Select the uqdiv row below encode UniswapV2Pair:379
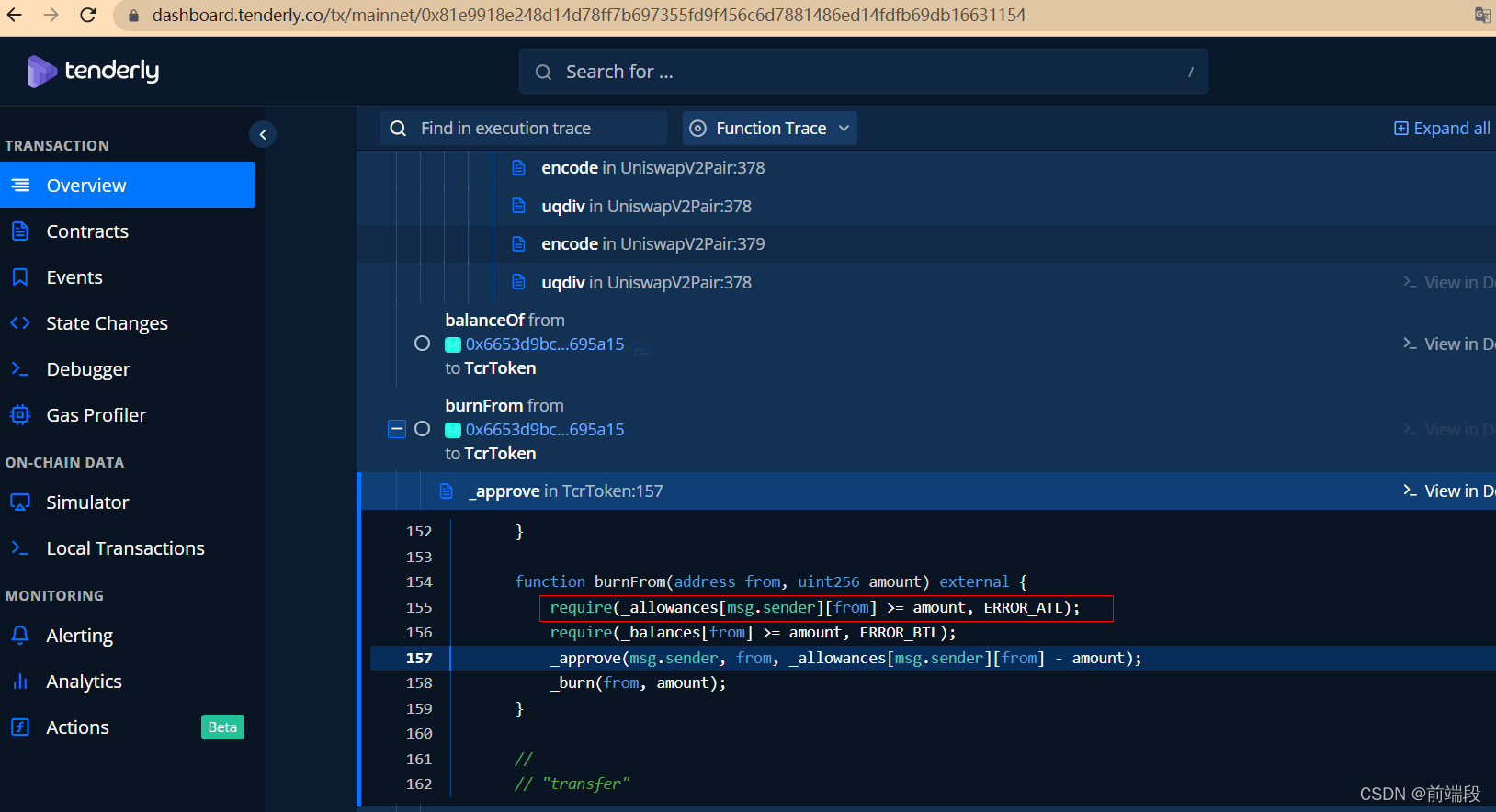Screen dimensions: 1496x812 [926, 282]
